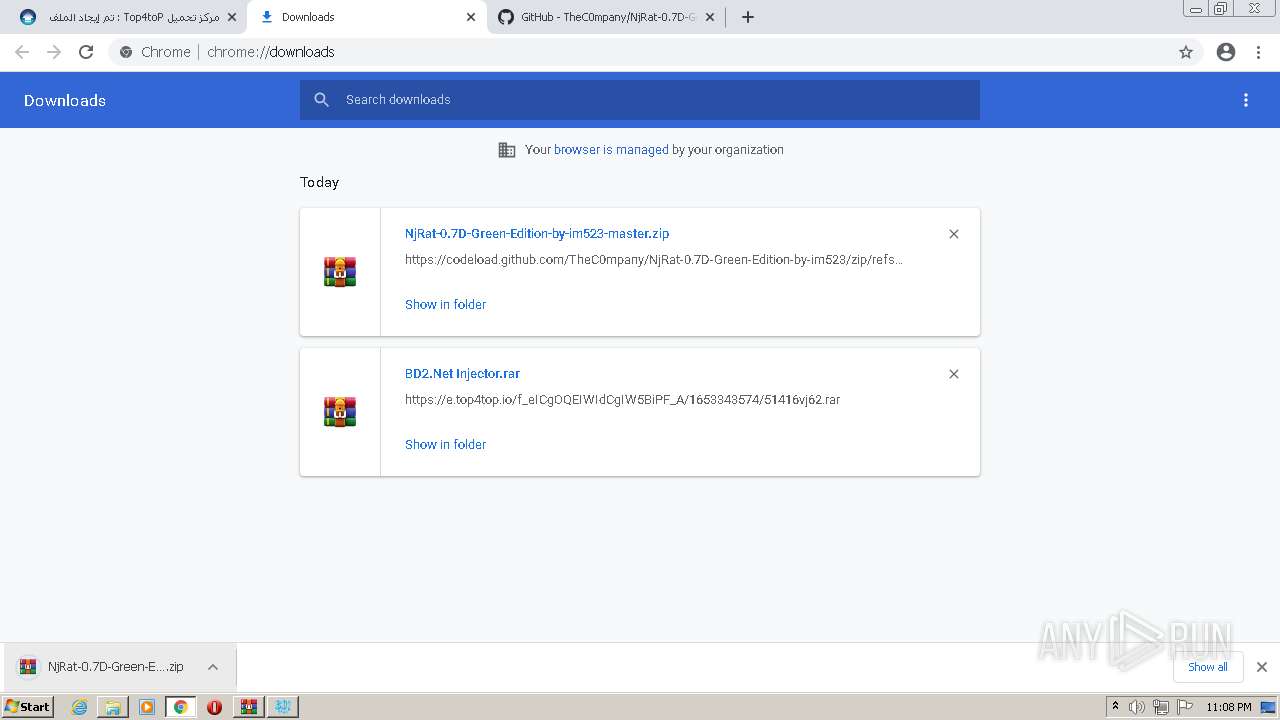Focus the Search downloads field
The image size is (1280, 720).
pyautogui.click(x=640, y=100)
